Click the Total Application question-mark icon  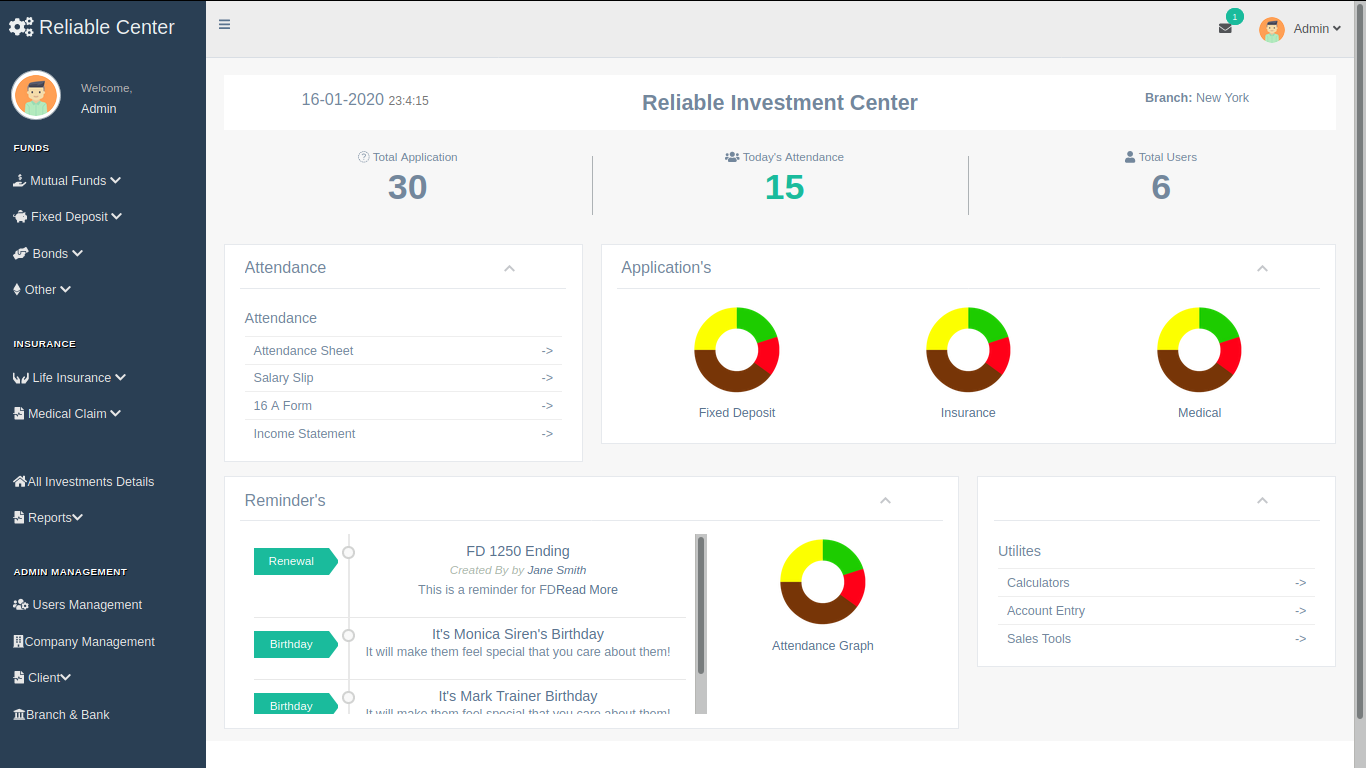pyautogui.click(x=364, y=157)
